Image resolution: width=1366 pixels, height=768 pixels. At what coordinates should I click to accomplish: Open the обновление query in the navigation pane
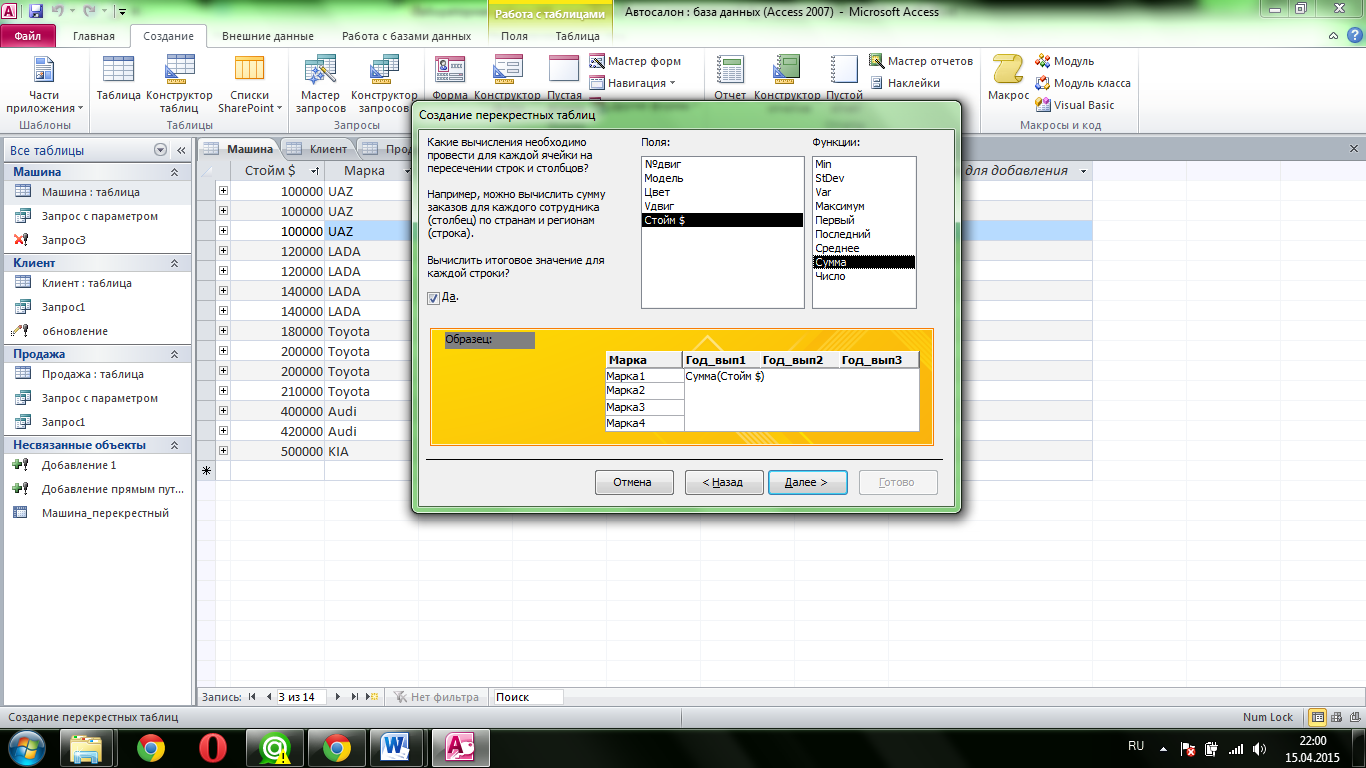95,331
